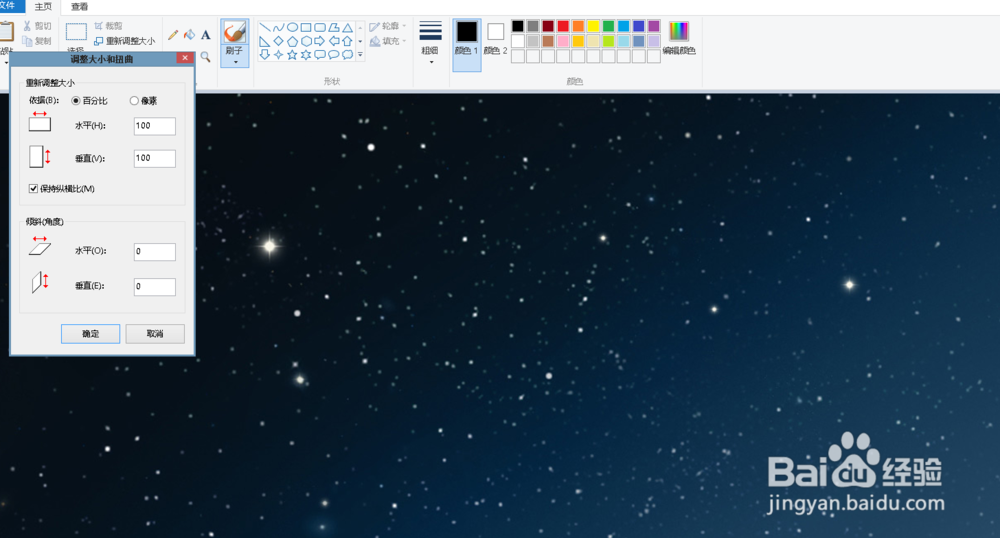Open Edit colors (编辑颜色) palette
The height and width of the screenshot is (538, 1000).
point(679,37)
